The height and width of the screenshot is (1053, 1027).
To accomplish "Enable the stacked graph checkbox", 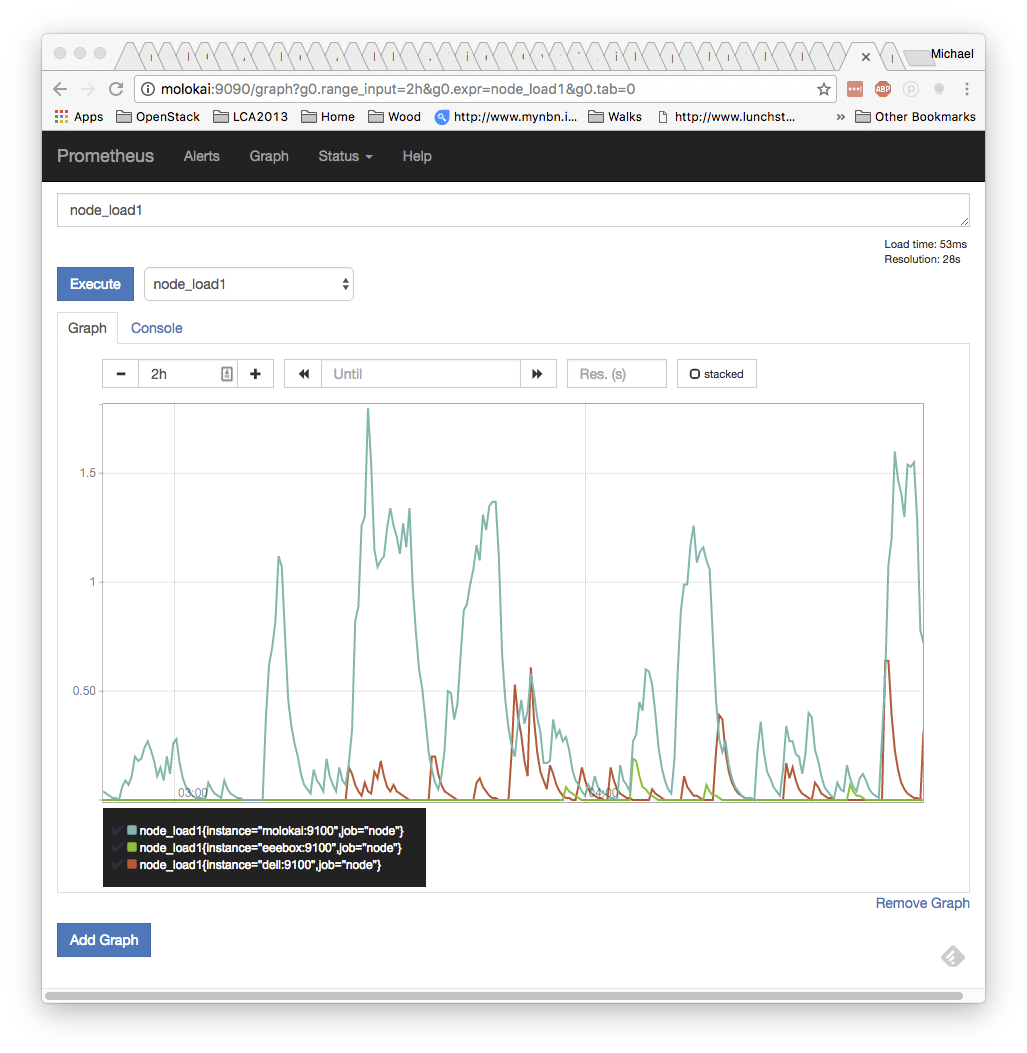I will pos(695,373).
